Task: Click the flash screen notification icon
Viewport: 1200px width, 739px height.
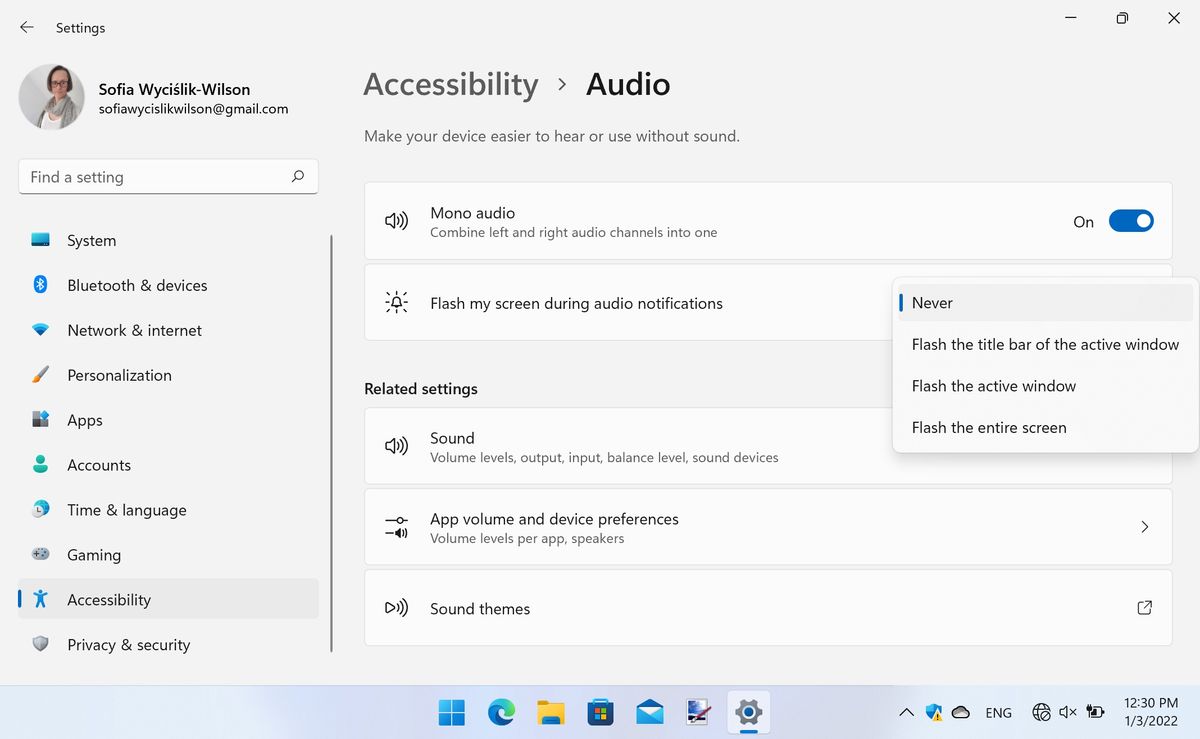Action: (x=396, y=302)
